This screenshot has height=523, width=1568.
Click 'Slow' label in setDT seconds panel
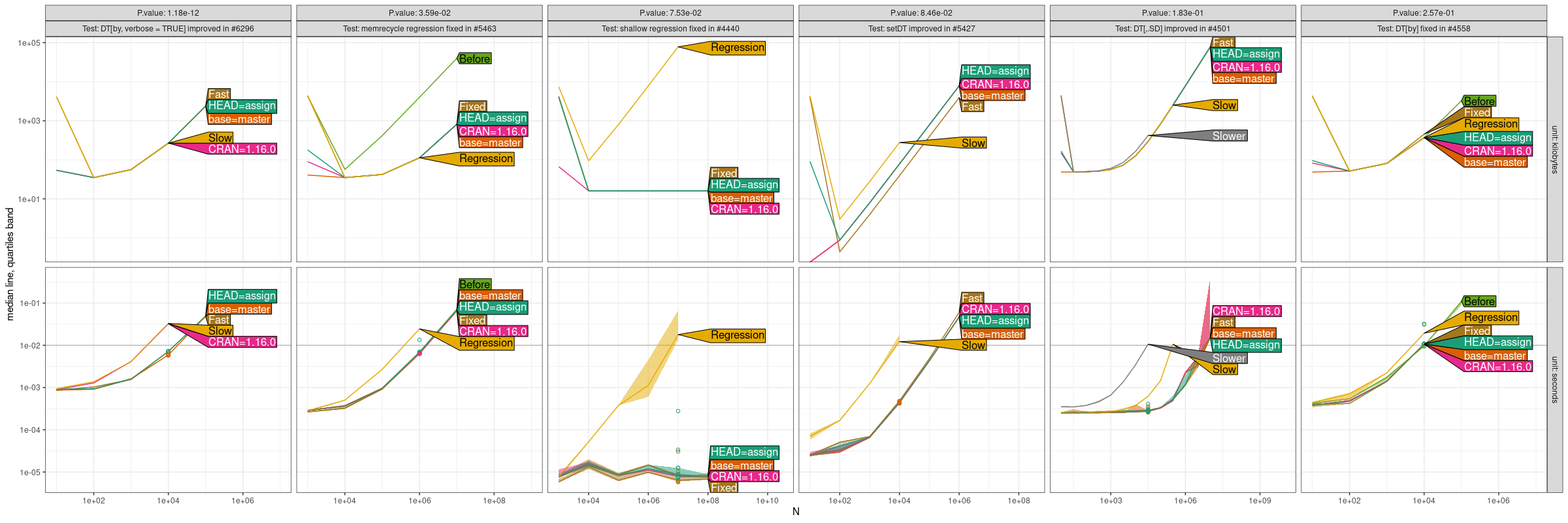tap(973, 345)
